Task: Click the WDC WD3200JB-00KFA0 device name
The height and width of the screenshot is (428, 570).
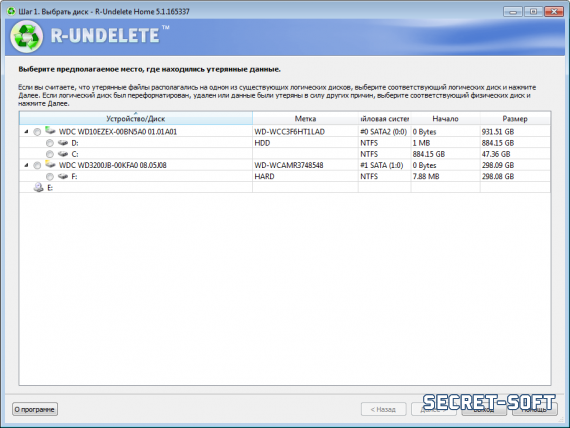Action: 113,165
